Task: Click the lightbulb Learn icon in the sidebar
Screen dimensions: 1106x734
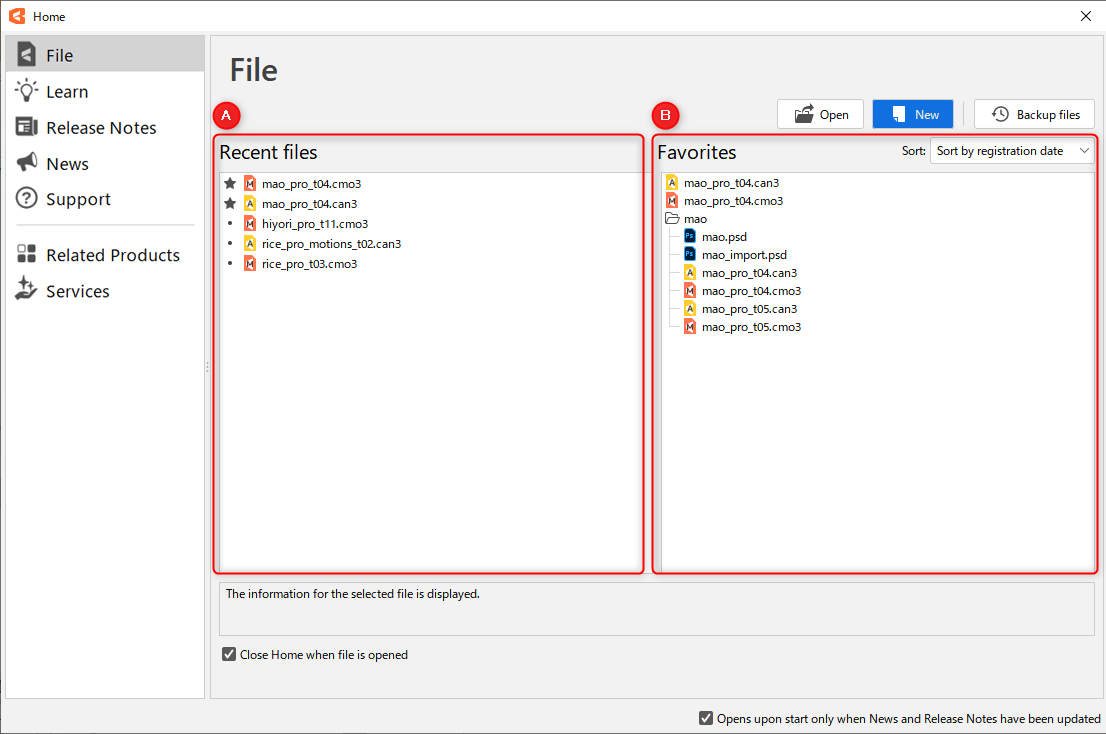Action: tap(27, 91)
